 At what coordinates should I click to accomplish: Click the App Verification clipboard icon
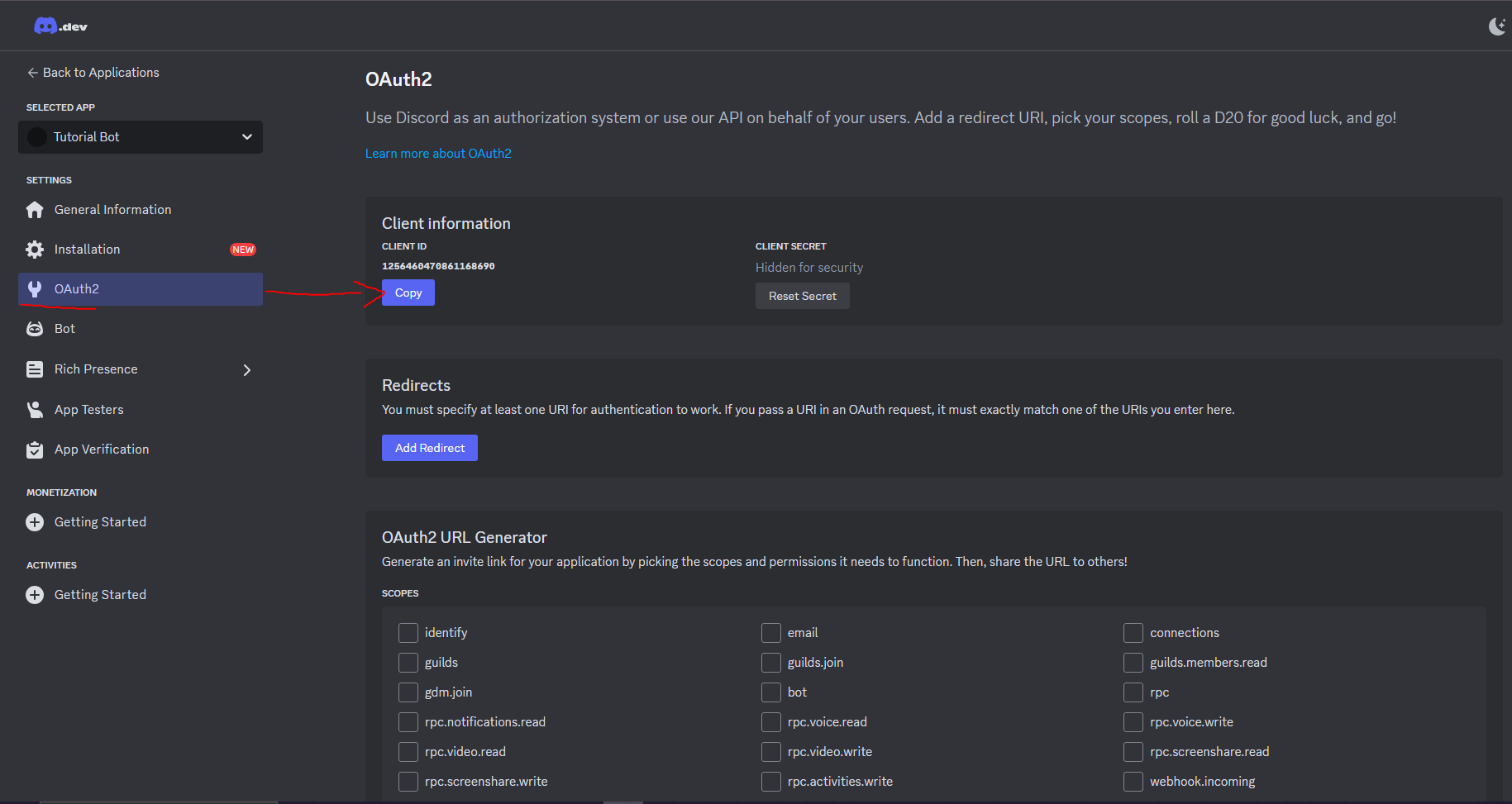35,450
